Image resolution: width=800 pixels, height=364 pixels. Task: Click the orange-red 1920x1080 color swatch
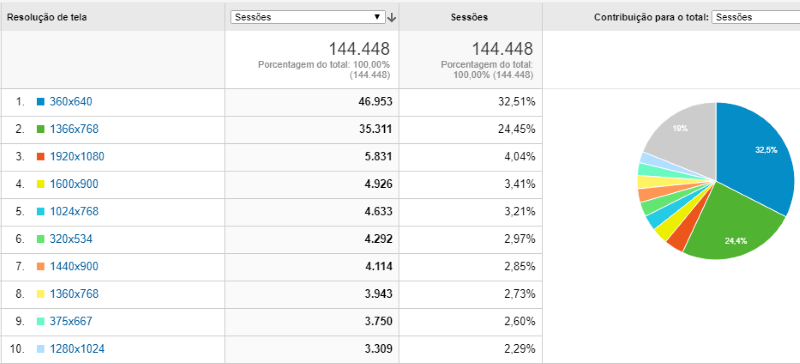click(x=41, y=157)
